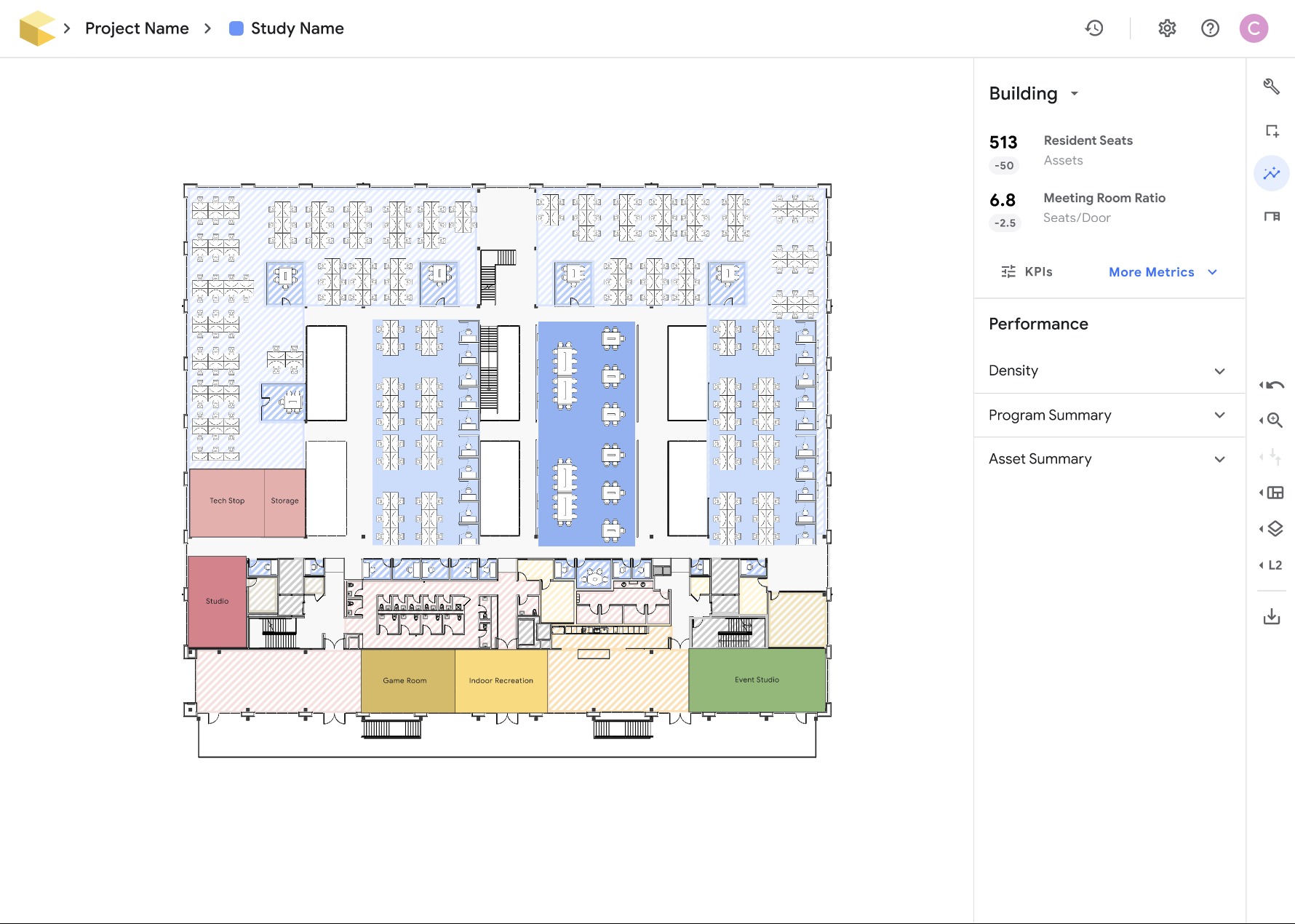Viewport: 1295px width, 924px height.
Task: Select the highlighted analytics metrics icon
Action: (x=1271, y=173)
